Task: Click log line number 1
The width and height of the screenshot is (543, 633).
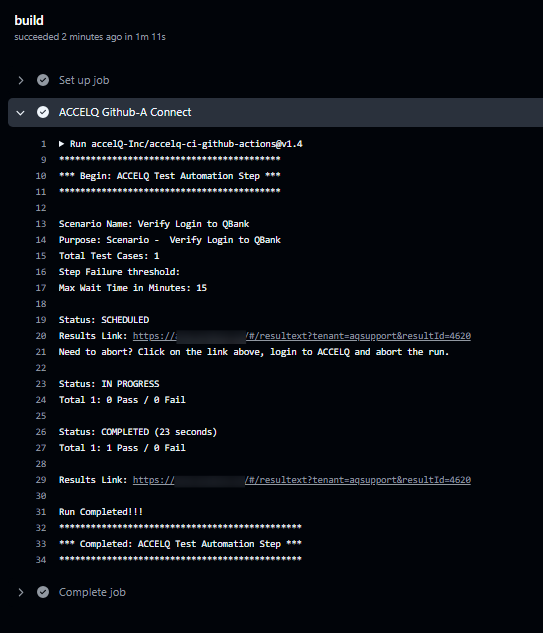Action: point(44,144)
